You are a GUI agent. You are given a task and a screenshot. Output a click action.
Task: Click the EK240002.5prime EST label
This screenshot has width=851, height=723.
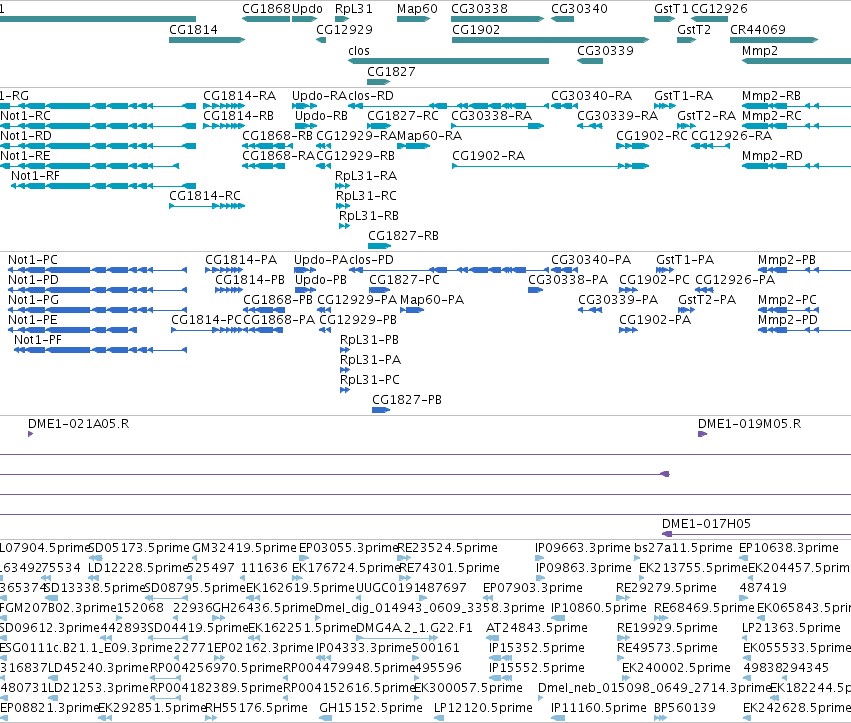(x=676, y=668)
